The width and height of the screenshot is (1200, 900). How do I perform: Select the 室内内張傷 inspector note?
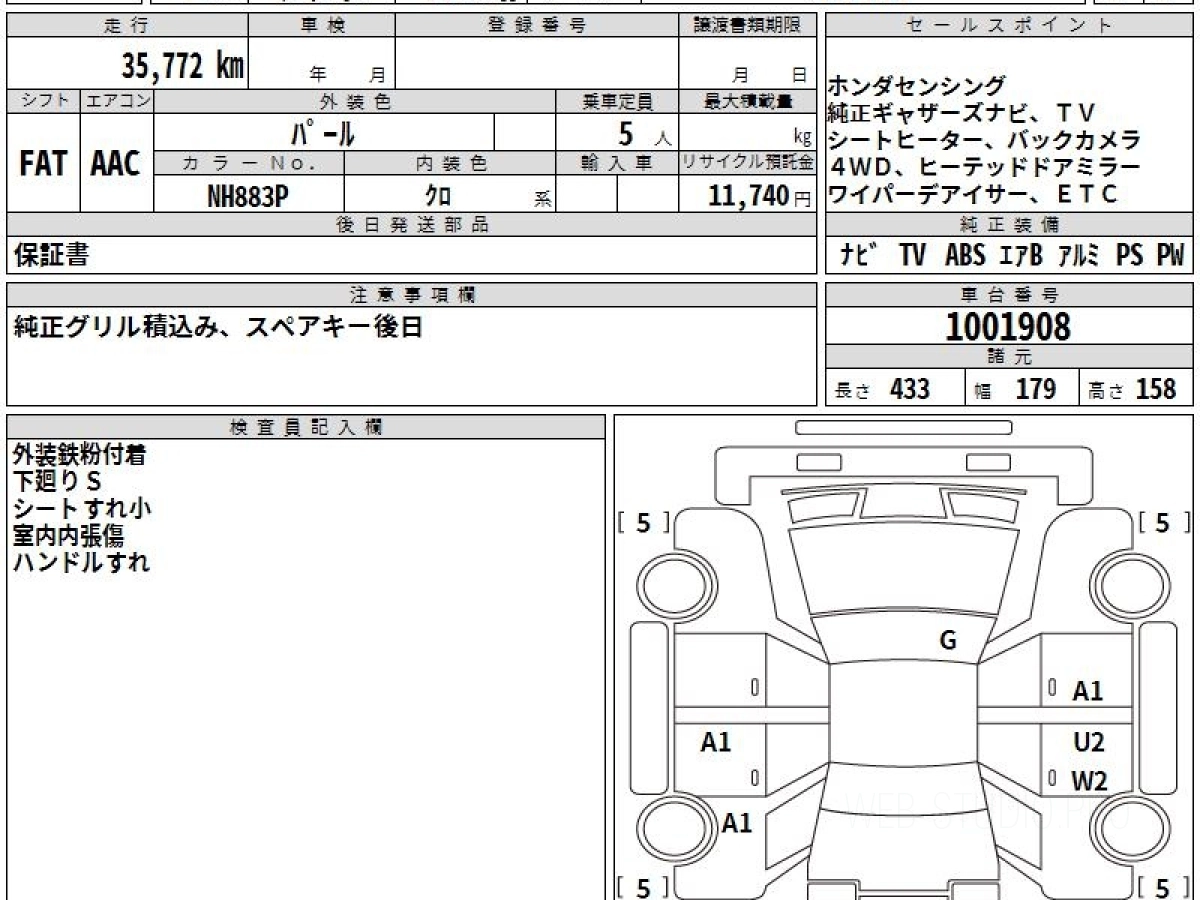(x=68, y=535)
